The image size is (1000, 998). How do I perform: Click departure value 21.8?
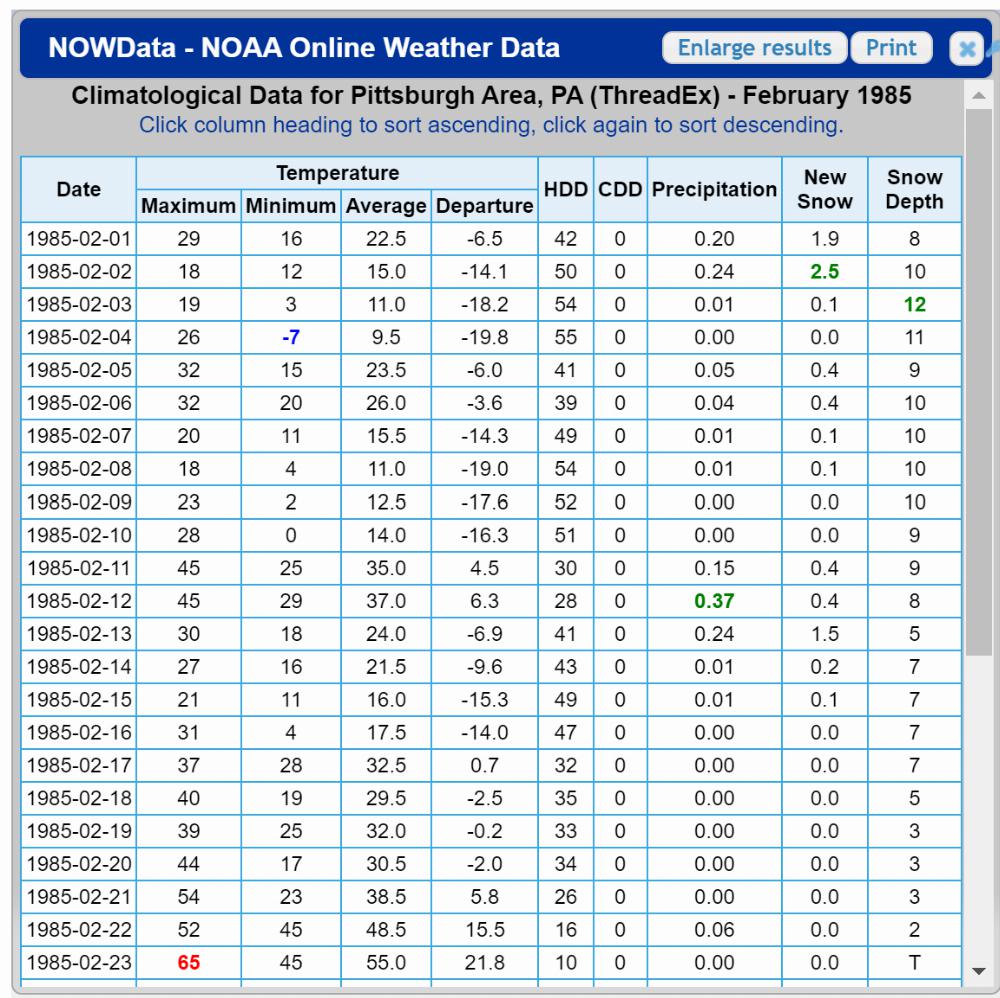pos(484,962)
